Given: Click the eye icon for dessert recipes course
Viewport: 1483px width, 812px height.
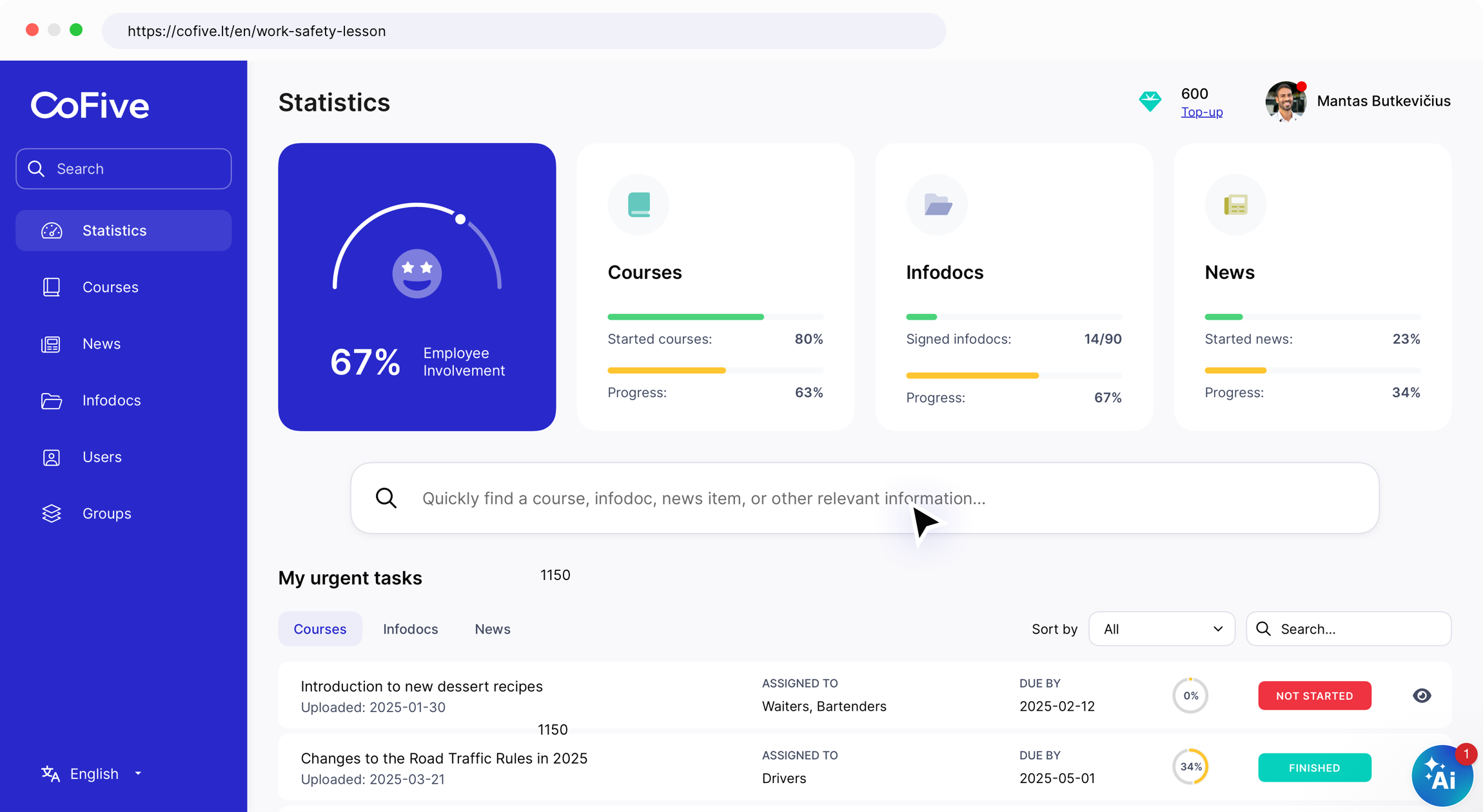Looking at the screenshot, I should 1422,695.
